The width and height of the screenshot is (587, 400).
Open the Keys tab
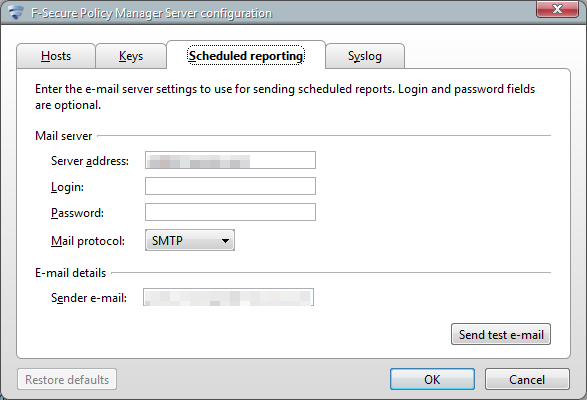click(x=131, y=56)
